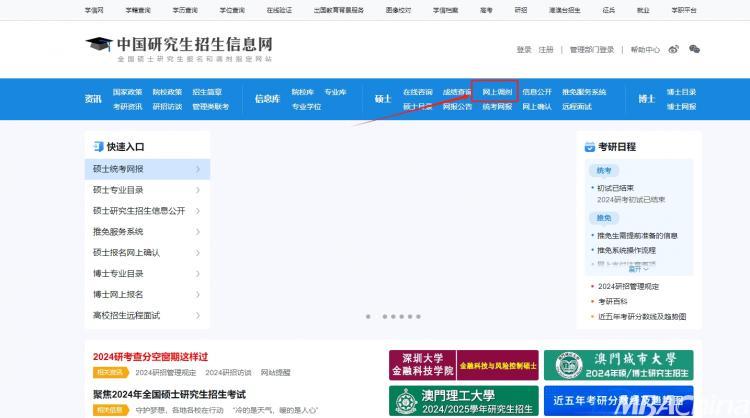The image size is (750, 418).
Task: Open the 图像校对 top bar link
Action: 398,10
